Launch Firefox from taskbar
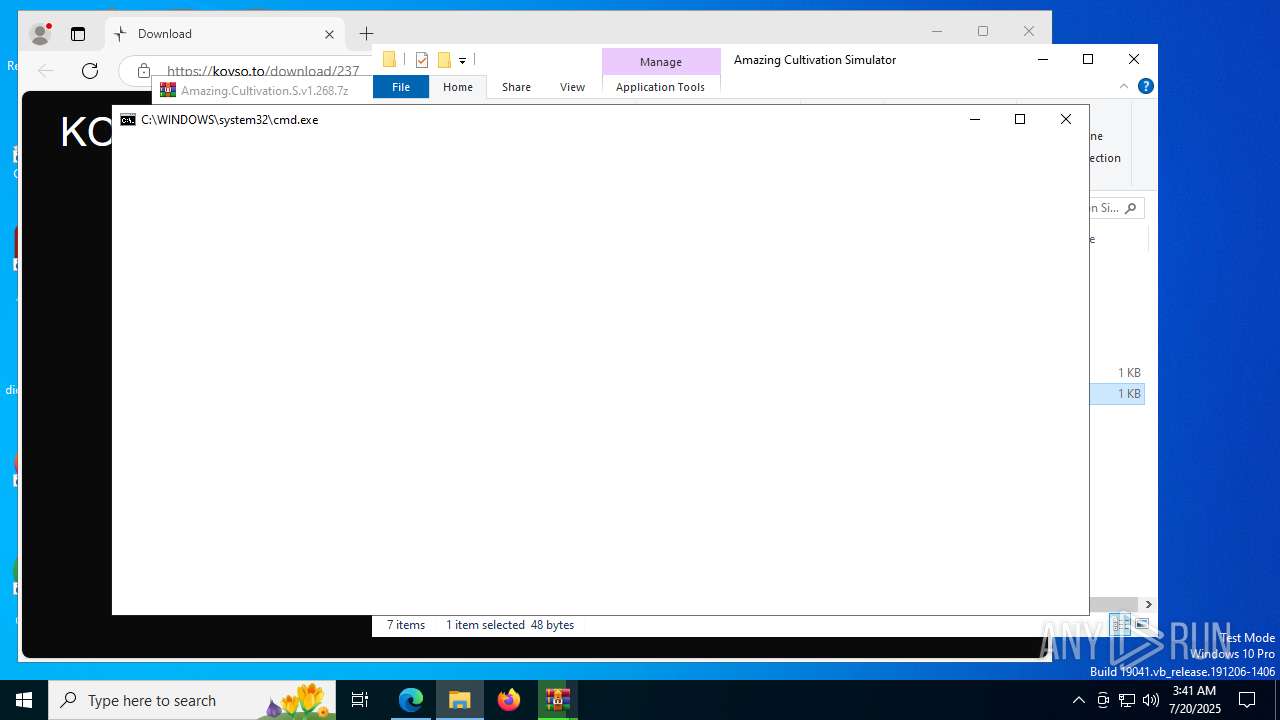Screen dimensions: 1280x720 pos(509,700)
